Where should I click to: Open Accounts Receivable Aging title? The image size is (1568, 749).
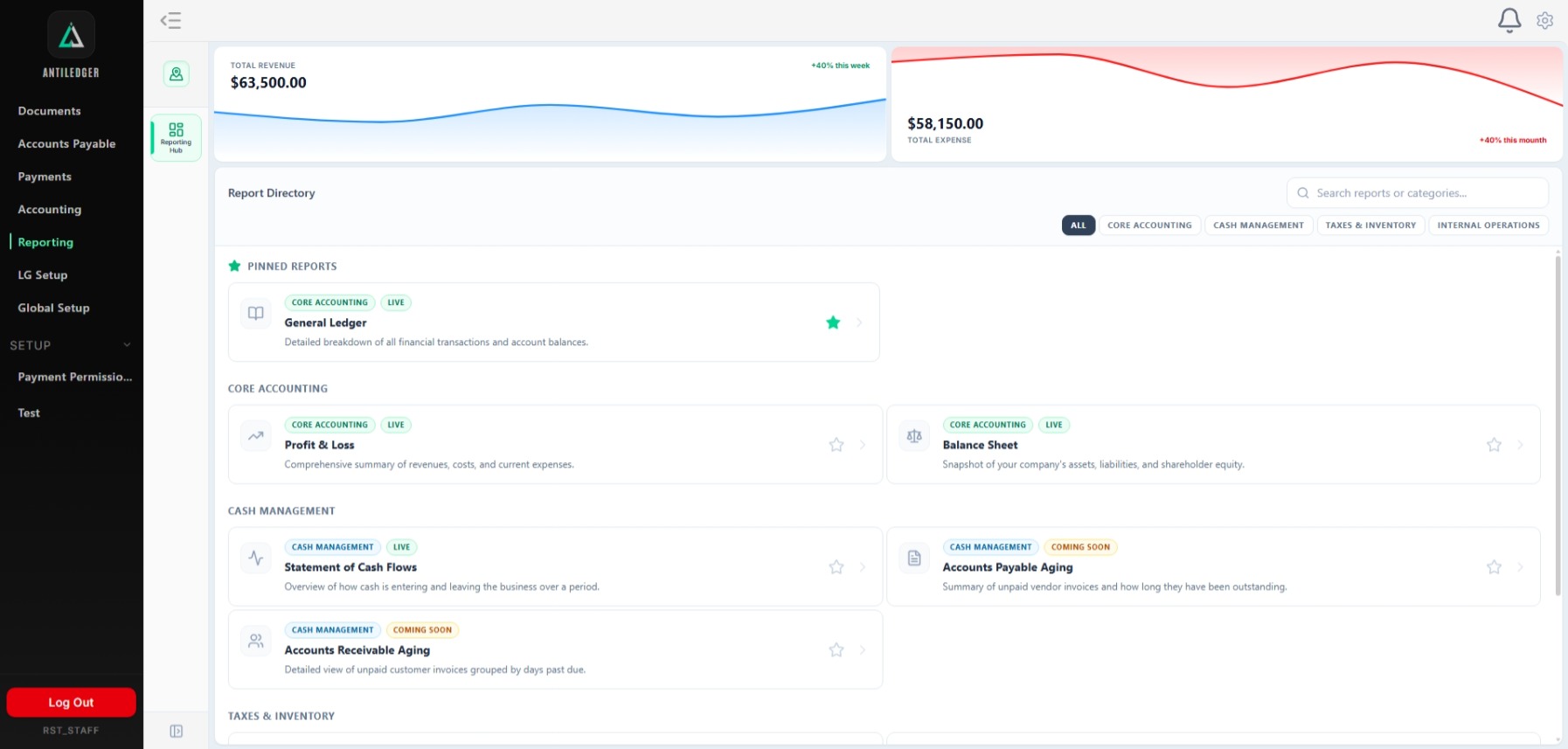357,650
